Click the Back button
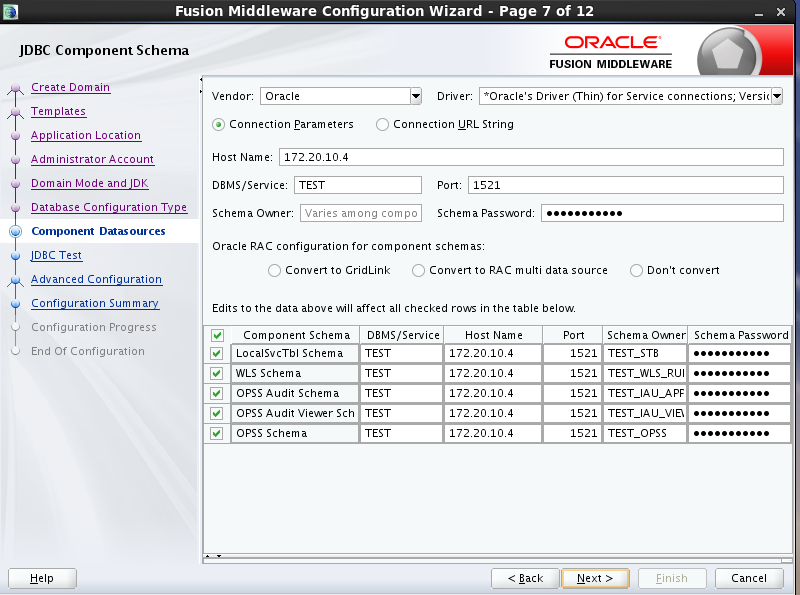The image size is (800, 595). [x=524, y=578]
